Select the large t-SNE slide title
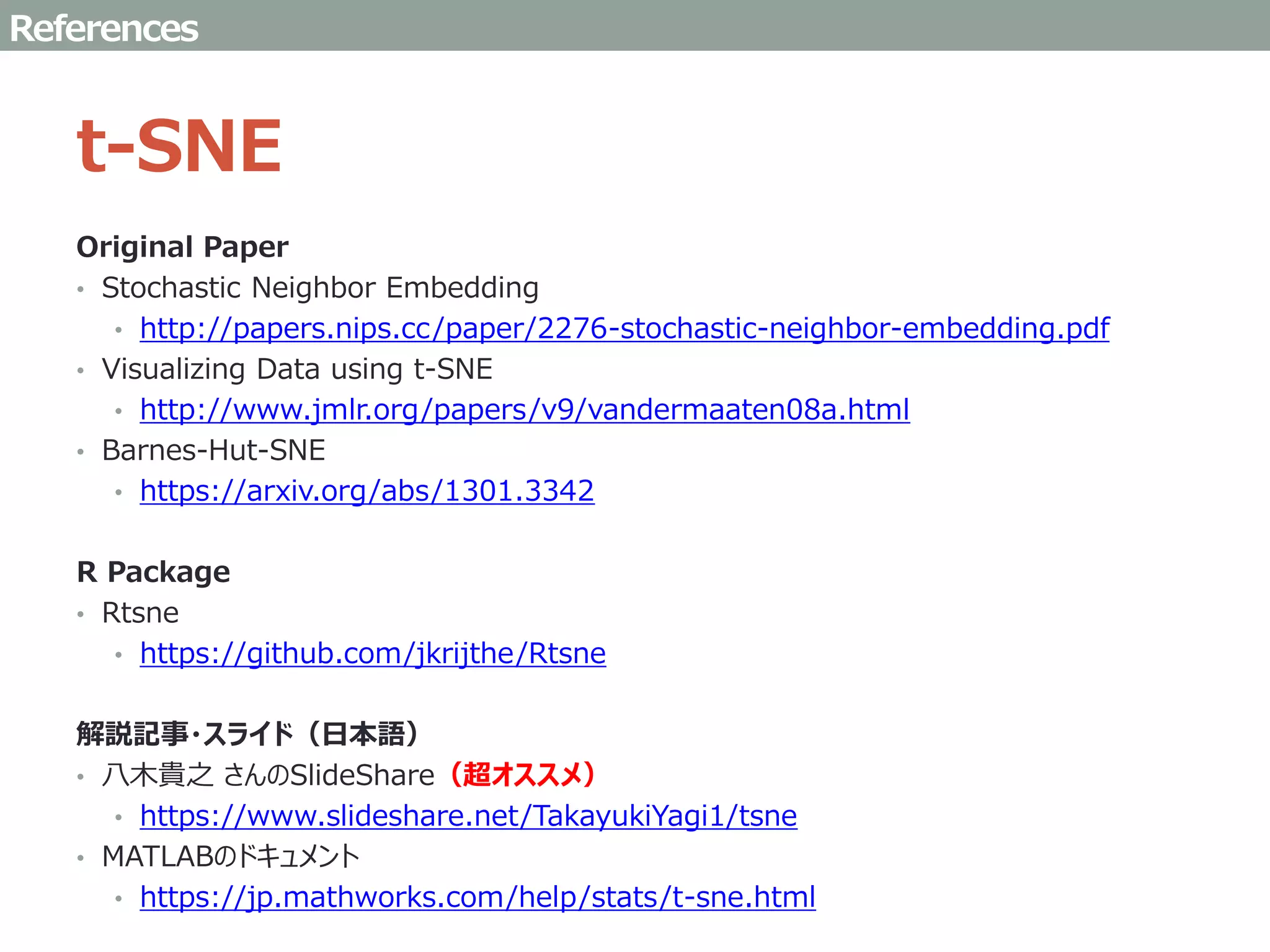This screenshot has width=1270, height=952. [x=179, y=146]
